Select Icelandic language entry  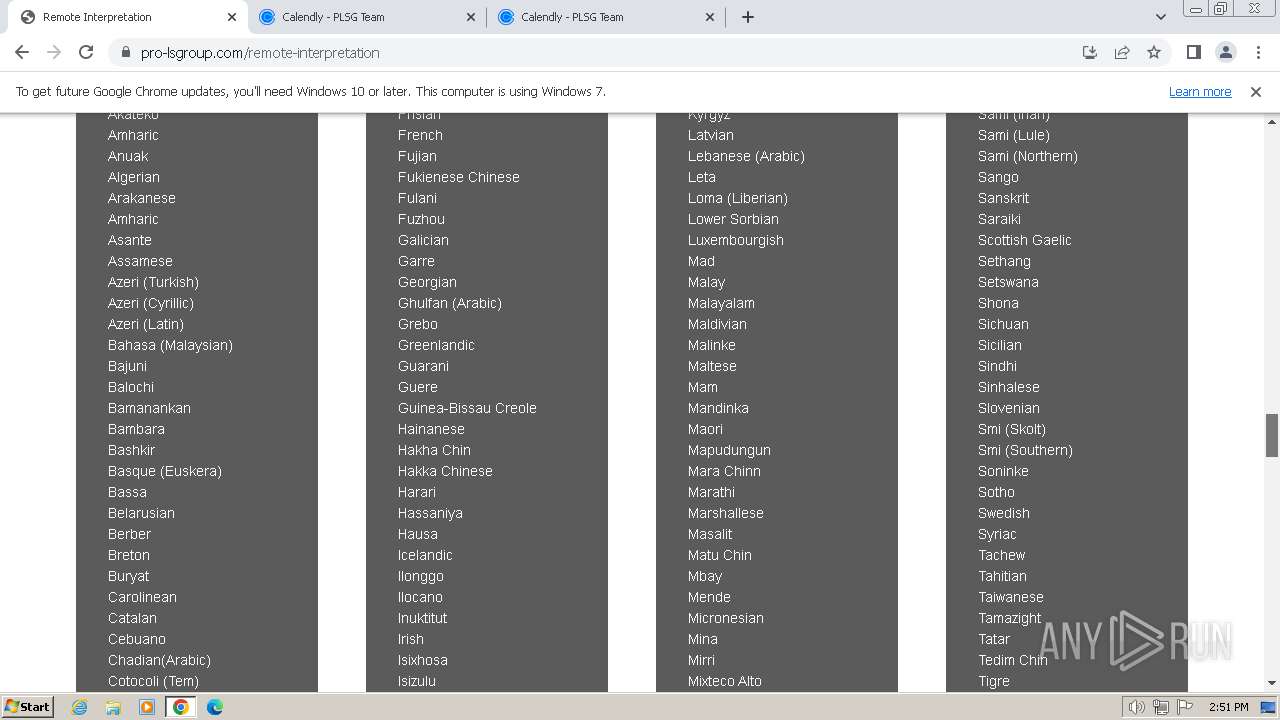[x=425, y=555]
